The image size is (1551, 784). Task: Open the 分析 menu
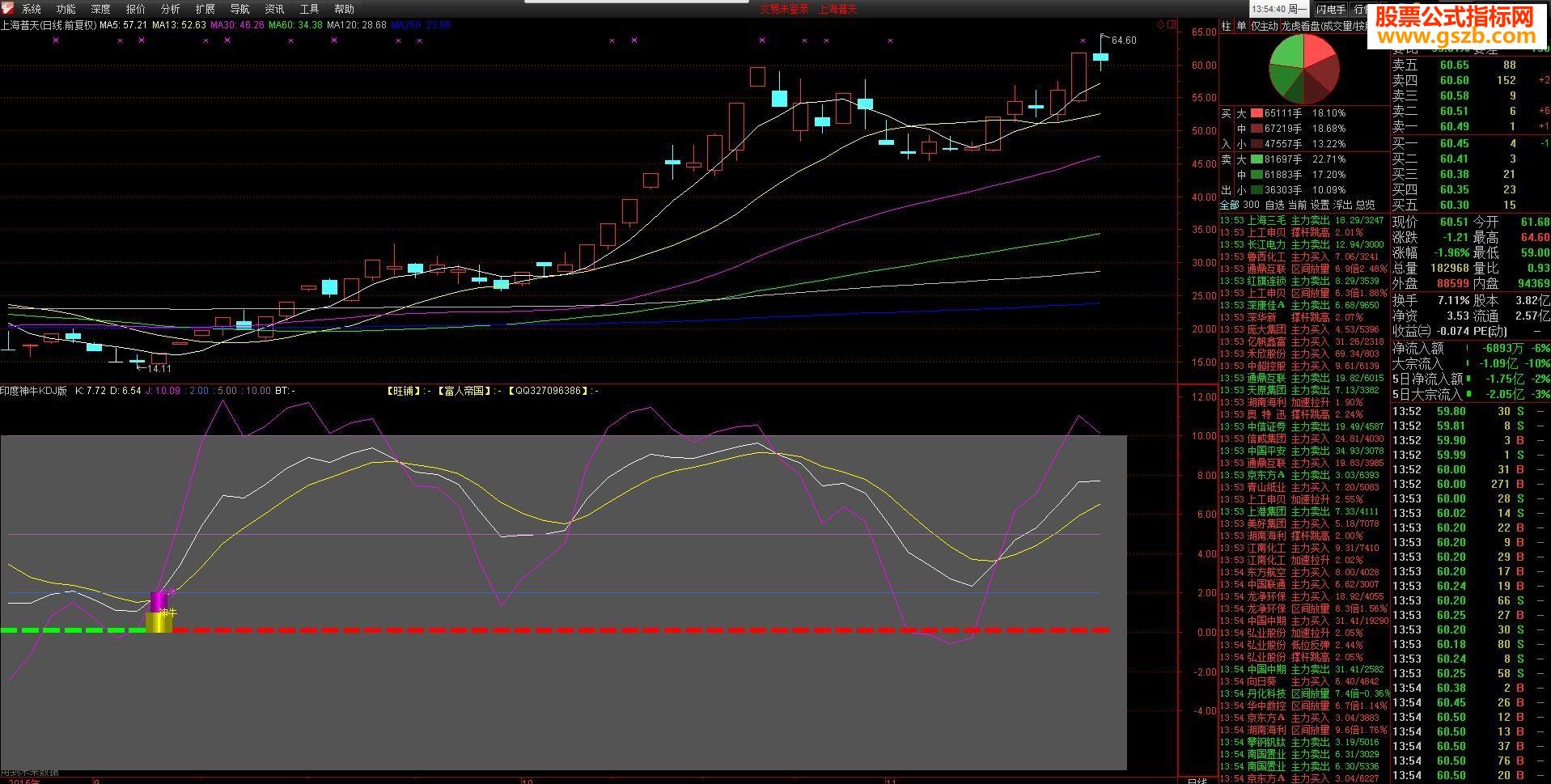coord(170,9)
